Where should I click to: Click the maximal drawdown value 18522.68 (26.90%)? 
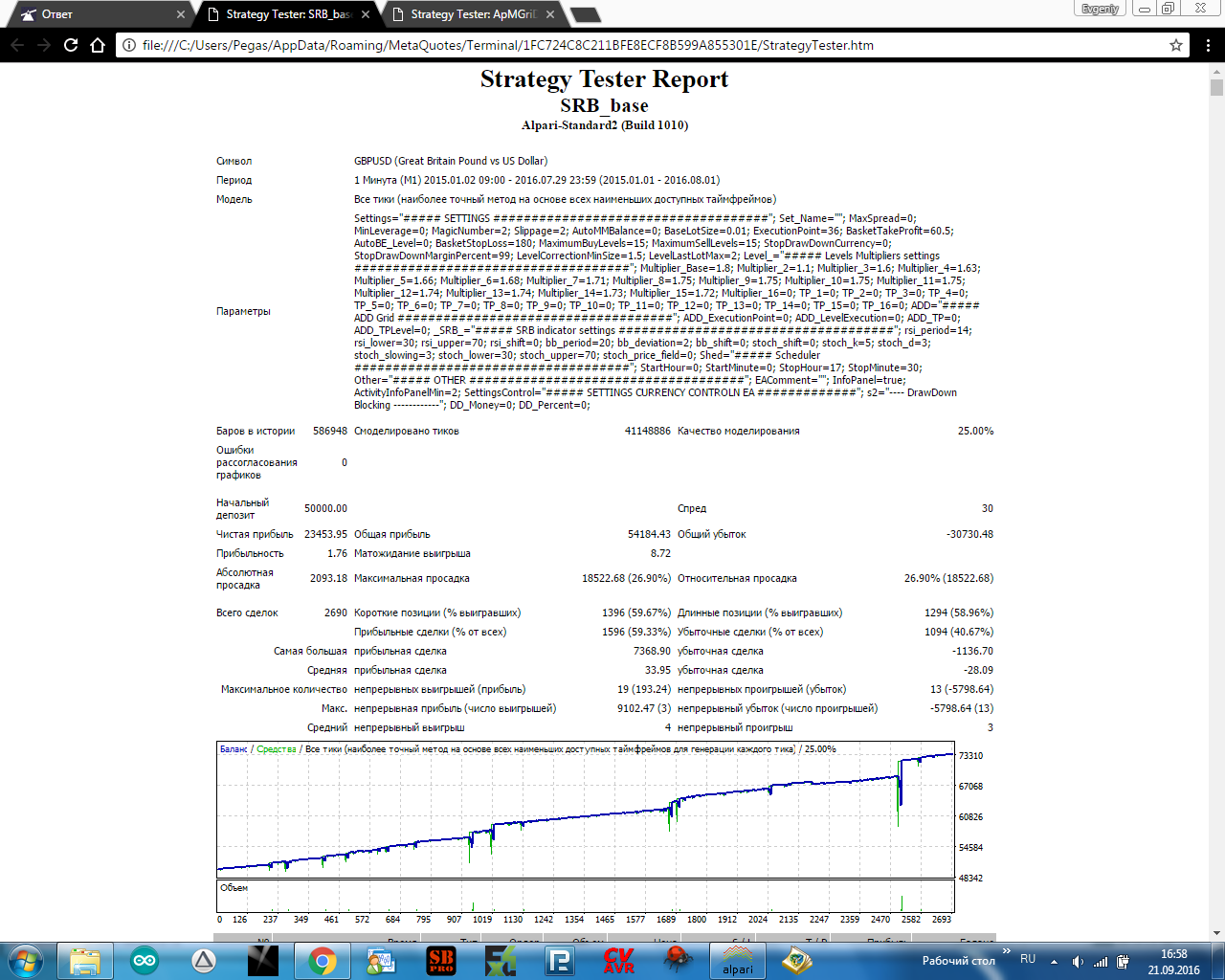point(626,579)
